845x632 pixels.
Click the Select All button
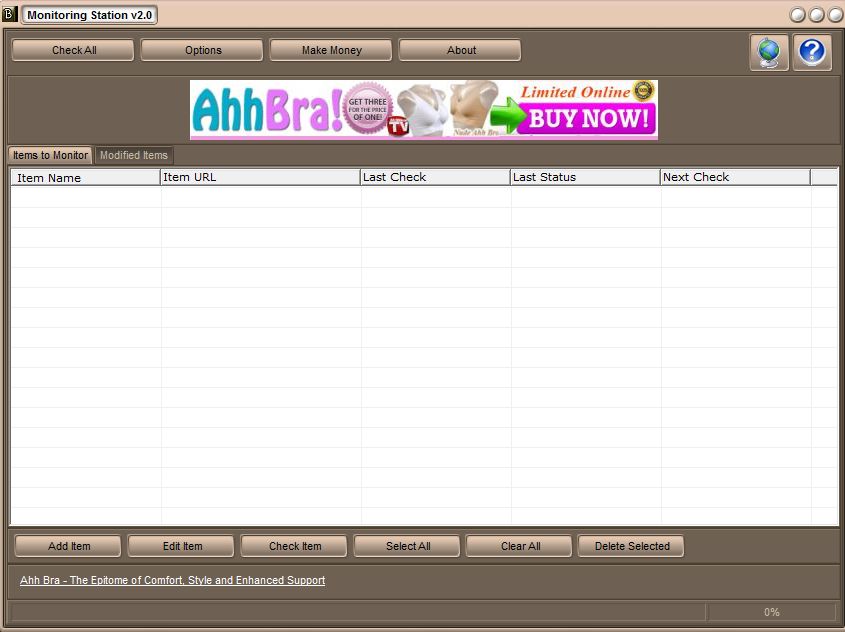407,546
